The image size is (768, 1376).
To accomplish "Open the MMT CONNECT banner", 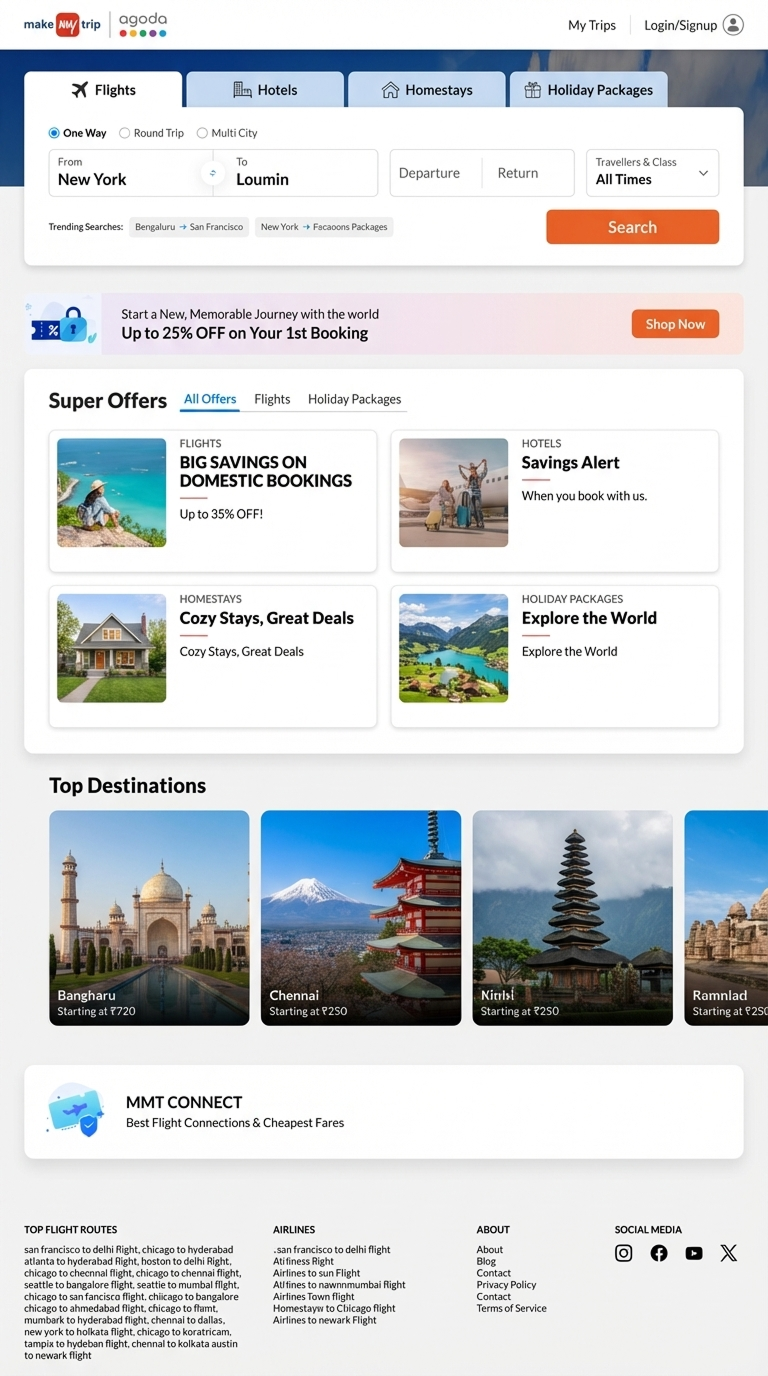I will [x=384, y=1112].
